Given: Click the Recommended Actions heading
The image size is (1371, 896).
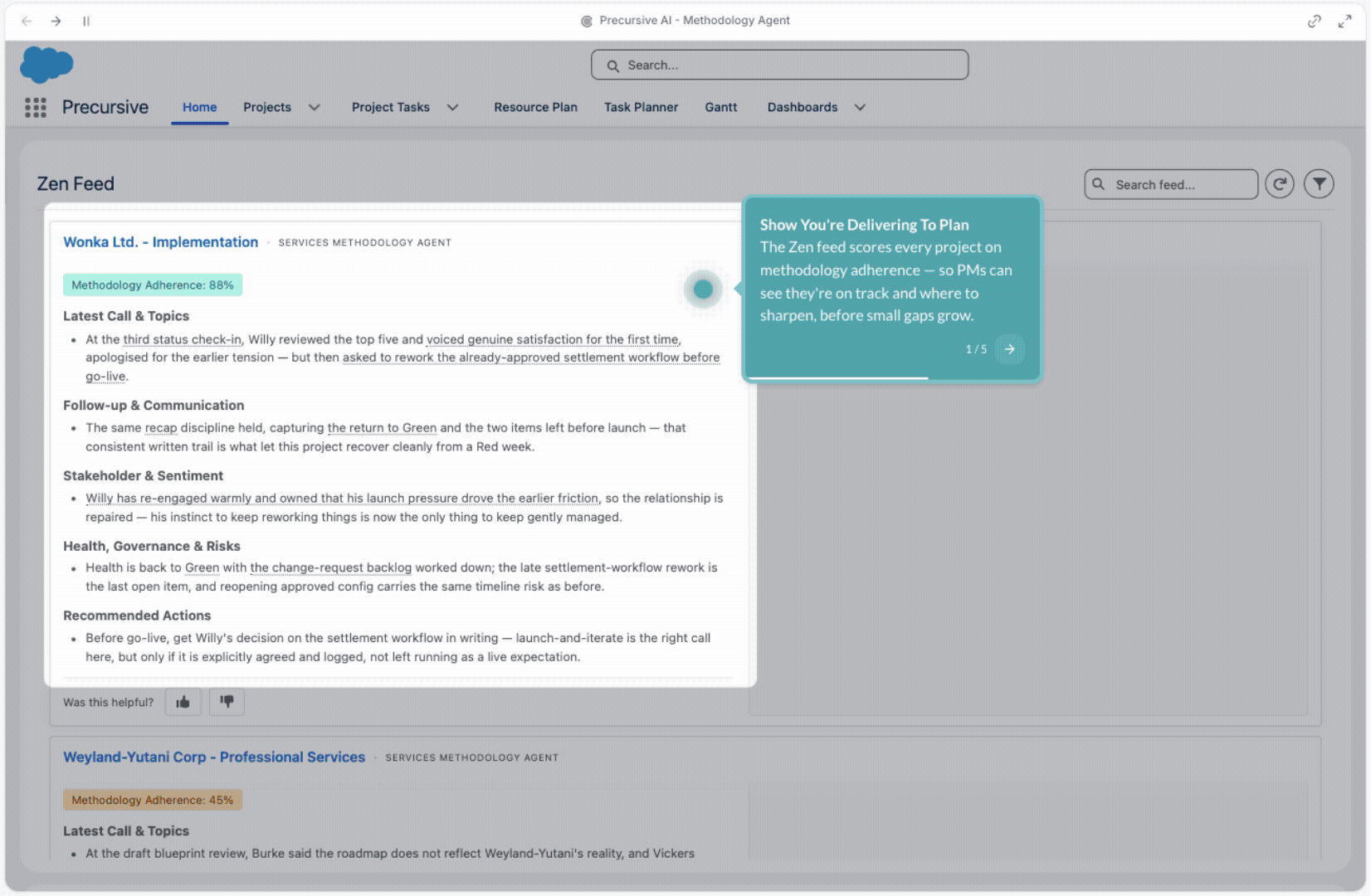Looking at the screenshot, I should [x=137, y=616].
